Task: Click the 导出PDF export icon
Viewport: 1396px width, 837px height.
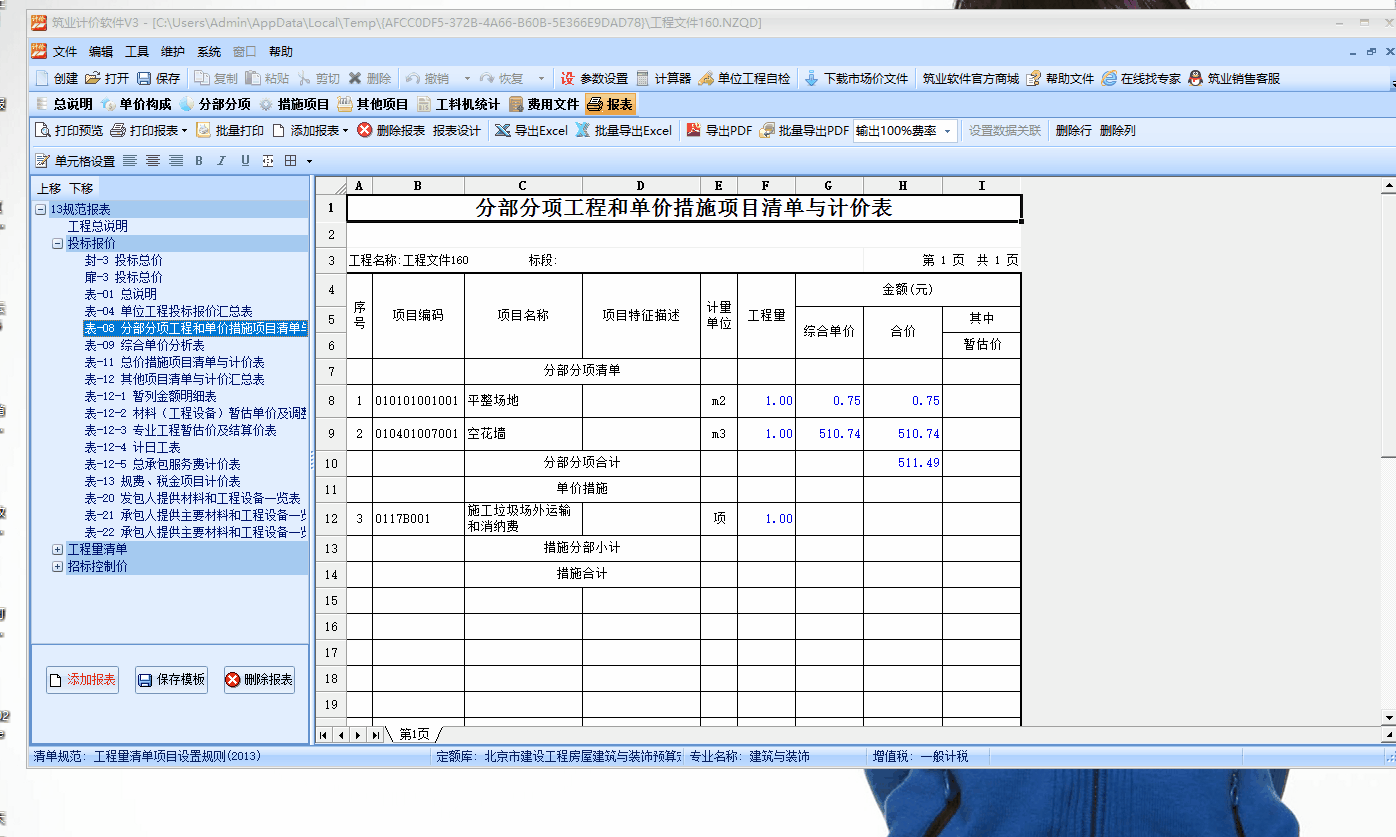Action: coord(694,130)
